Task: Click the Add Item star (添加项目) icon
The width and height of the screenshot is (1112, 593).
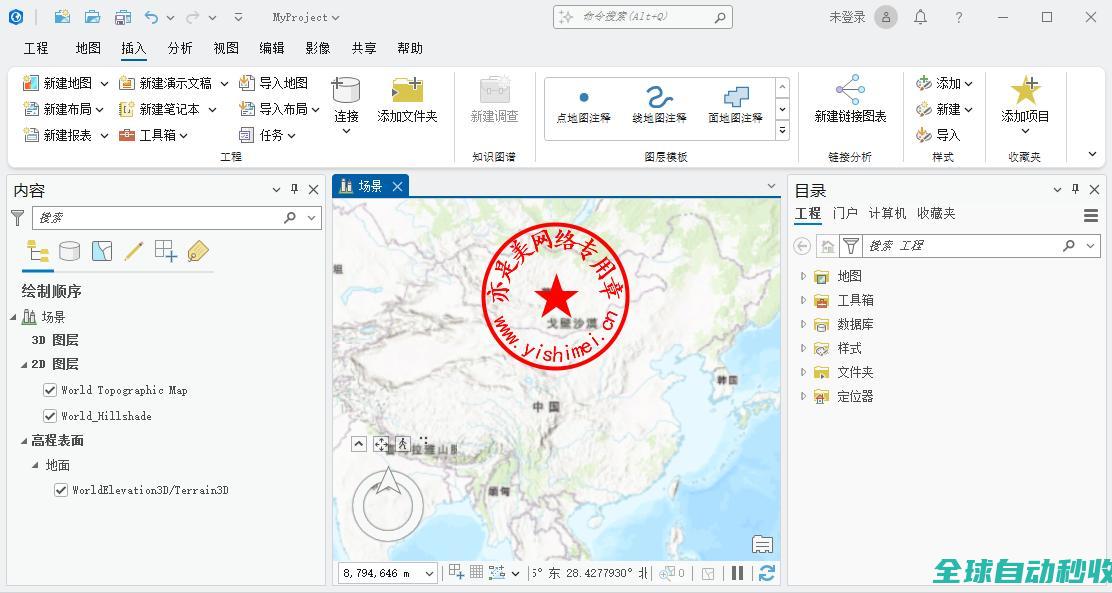Action: pyautogui.click(x=1025, y=91)
